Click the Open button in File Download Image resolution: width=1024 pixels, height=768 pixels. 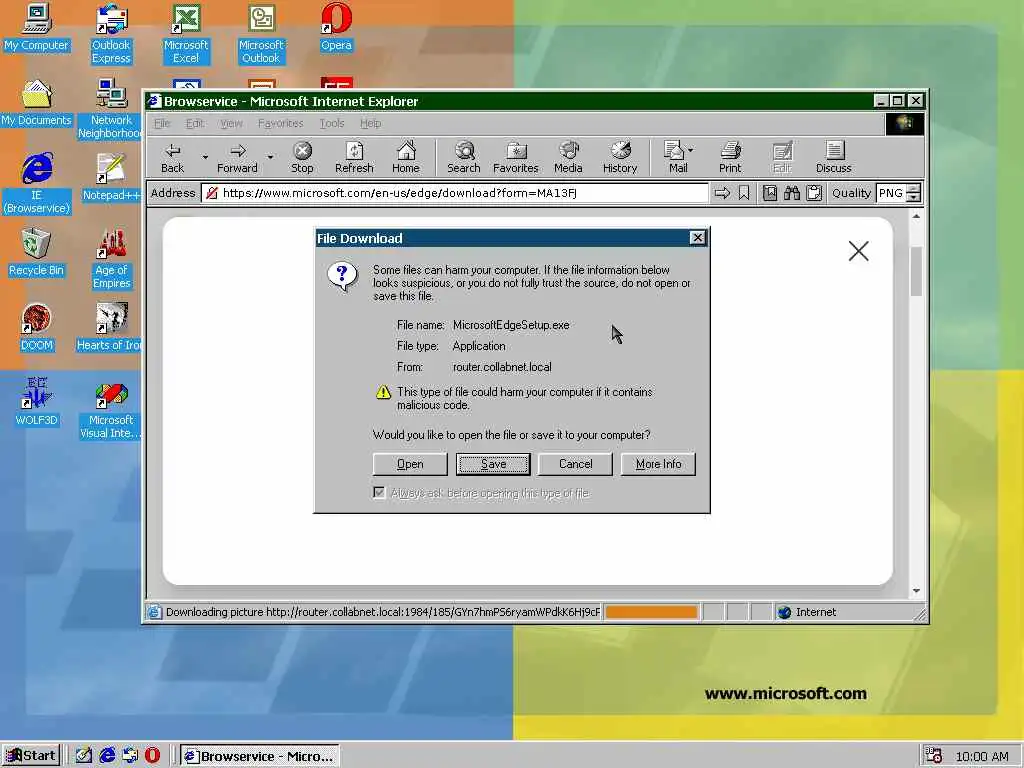pos(410,464)
